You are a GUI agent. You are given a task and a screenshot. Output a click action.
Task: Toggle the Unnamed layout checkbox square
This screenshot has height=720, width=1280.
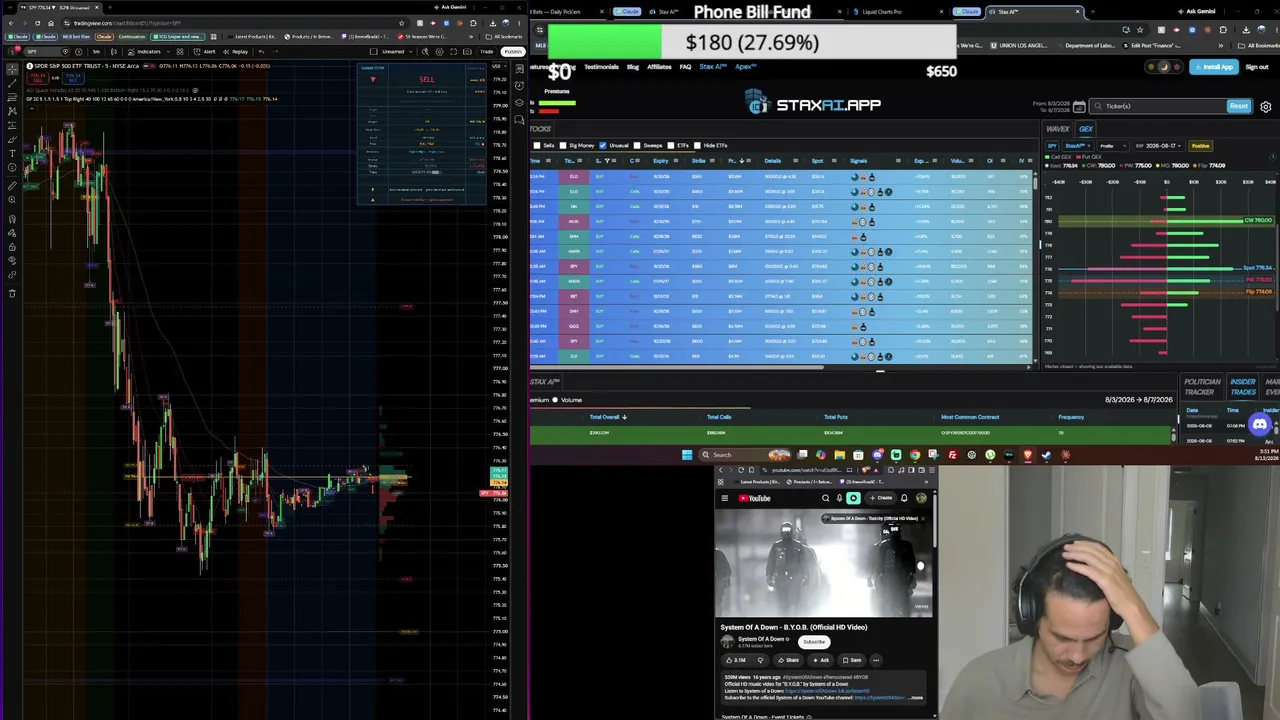[373, 51]
